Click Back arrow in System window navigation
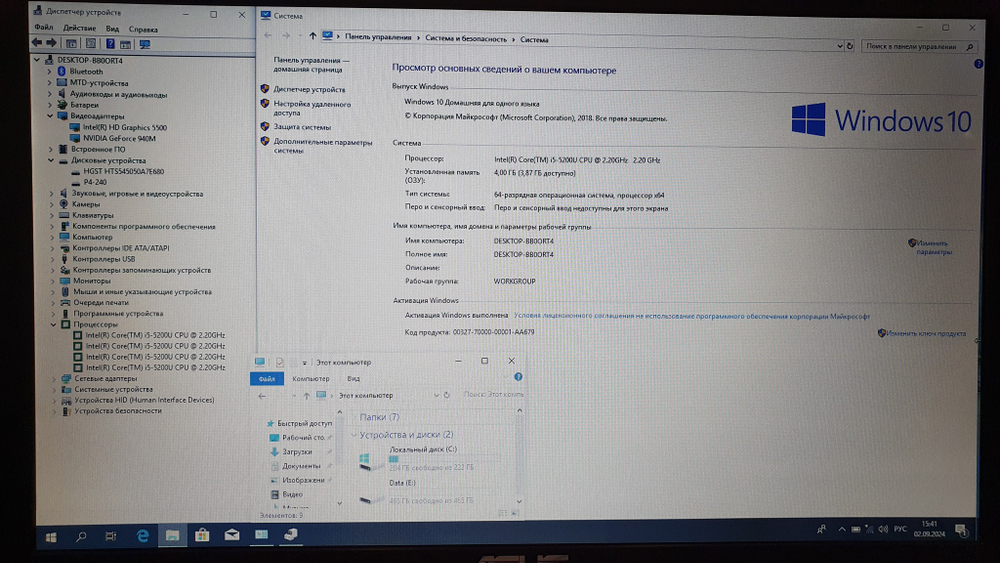This screenshot has height=563, width=1000. (268, 36)
